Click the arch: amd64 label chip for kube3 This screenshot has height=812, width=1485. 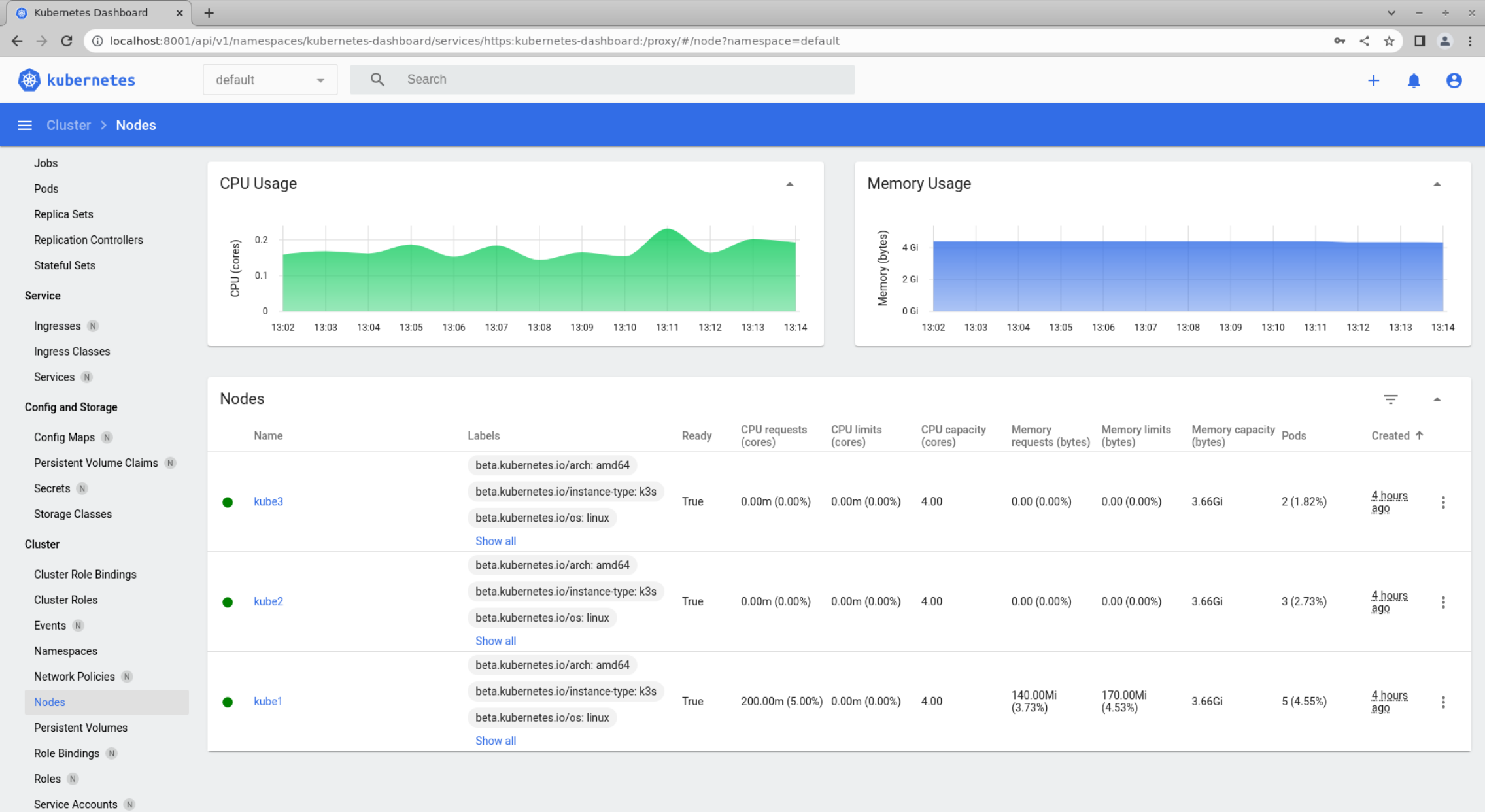(x=553, y=465)
